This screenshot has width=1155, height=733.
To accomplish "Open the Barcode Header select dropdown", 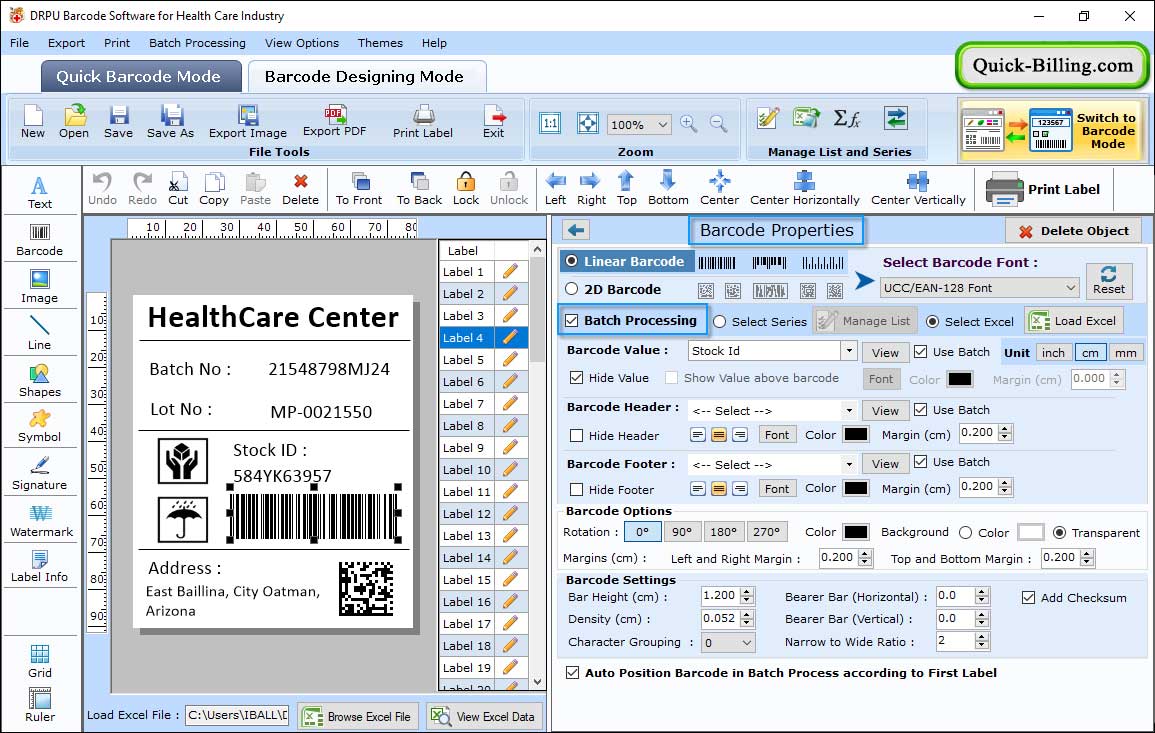I will pos(849,410).
